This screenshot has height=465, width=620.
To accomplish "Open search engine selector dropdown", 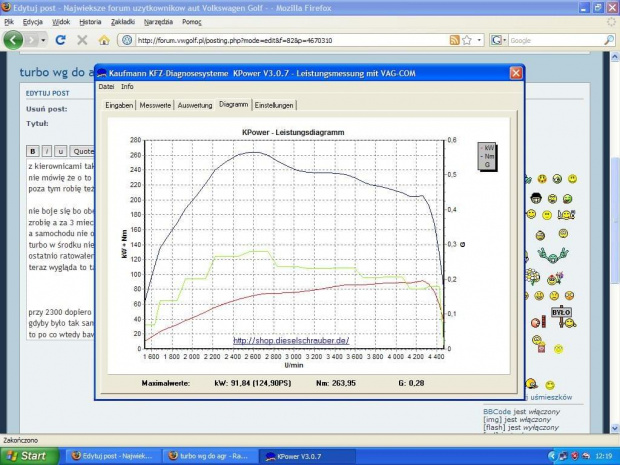I will (x=499, y=40).
